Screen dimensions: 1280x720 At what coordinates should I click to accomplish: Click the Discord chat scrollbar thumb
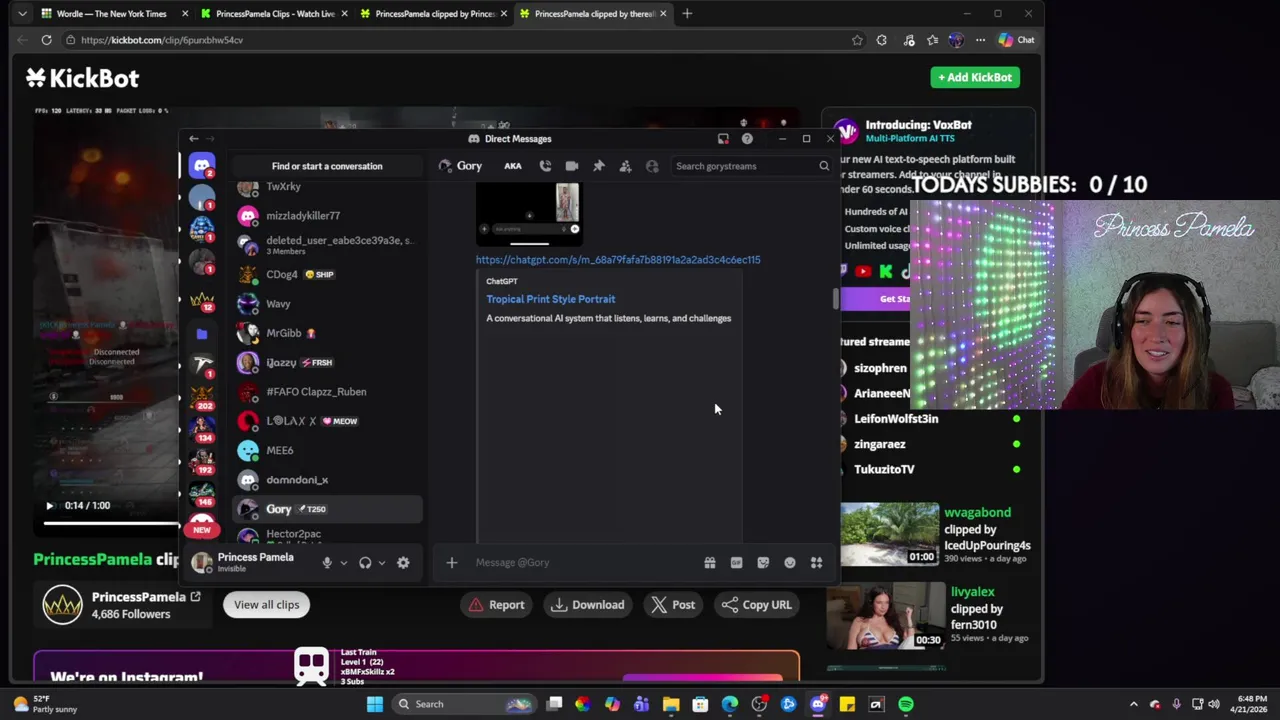click(836, 299)
